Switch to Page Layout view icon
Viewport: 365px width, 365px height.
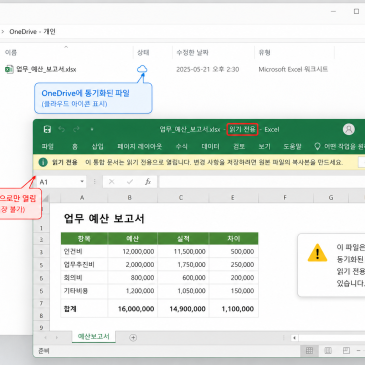[x=328, y=350]
